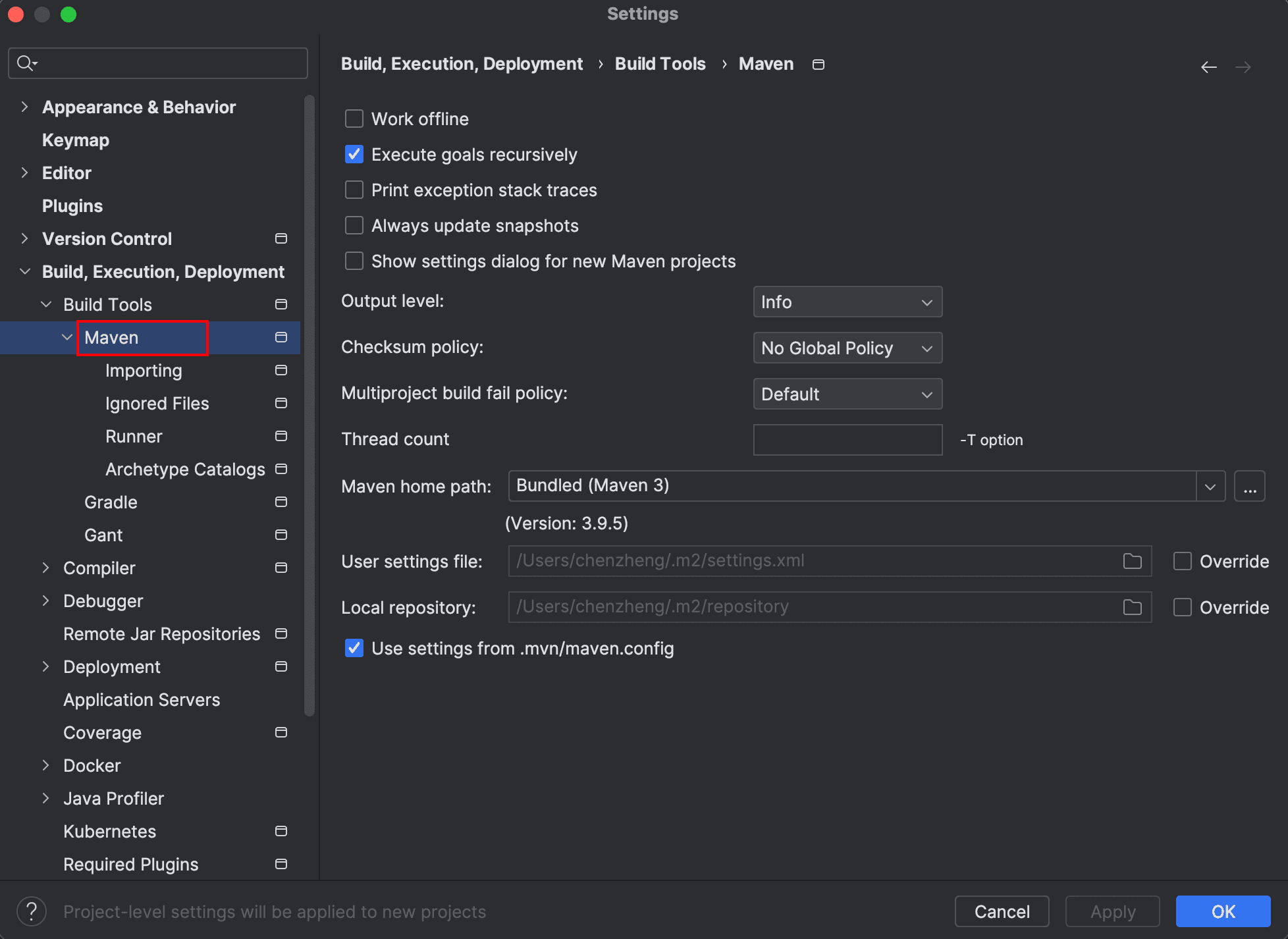Screen dimensions: 1288x939
Task: Click project-level icon beside Remote Jar Repositories
Action: pyautogui.click(x=281, y=633)
